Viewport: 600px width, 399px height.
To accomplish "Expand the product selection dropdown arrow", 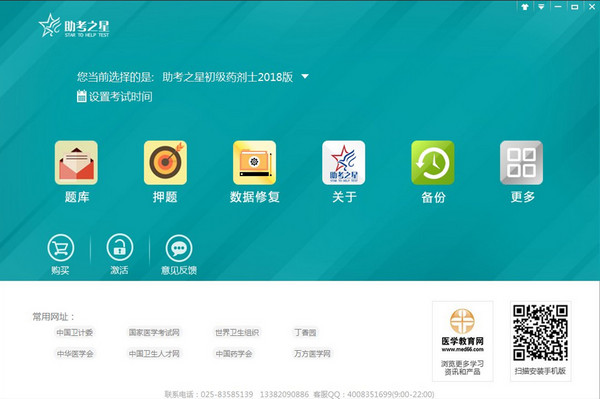I will click(x=305, y=77).
